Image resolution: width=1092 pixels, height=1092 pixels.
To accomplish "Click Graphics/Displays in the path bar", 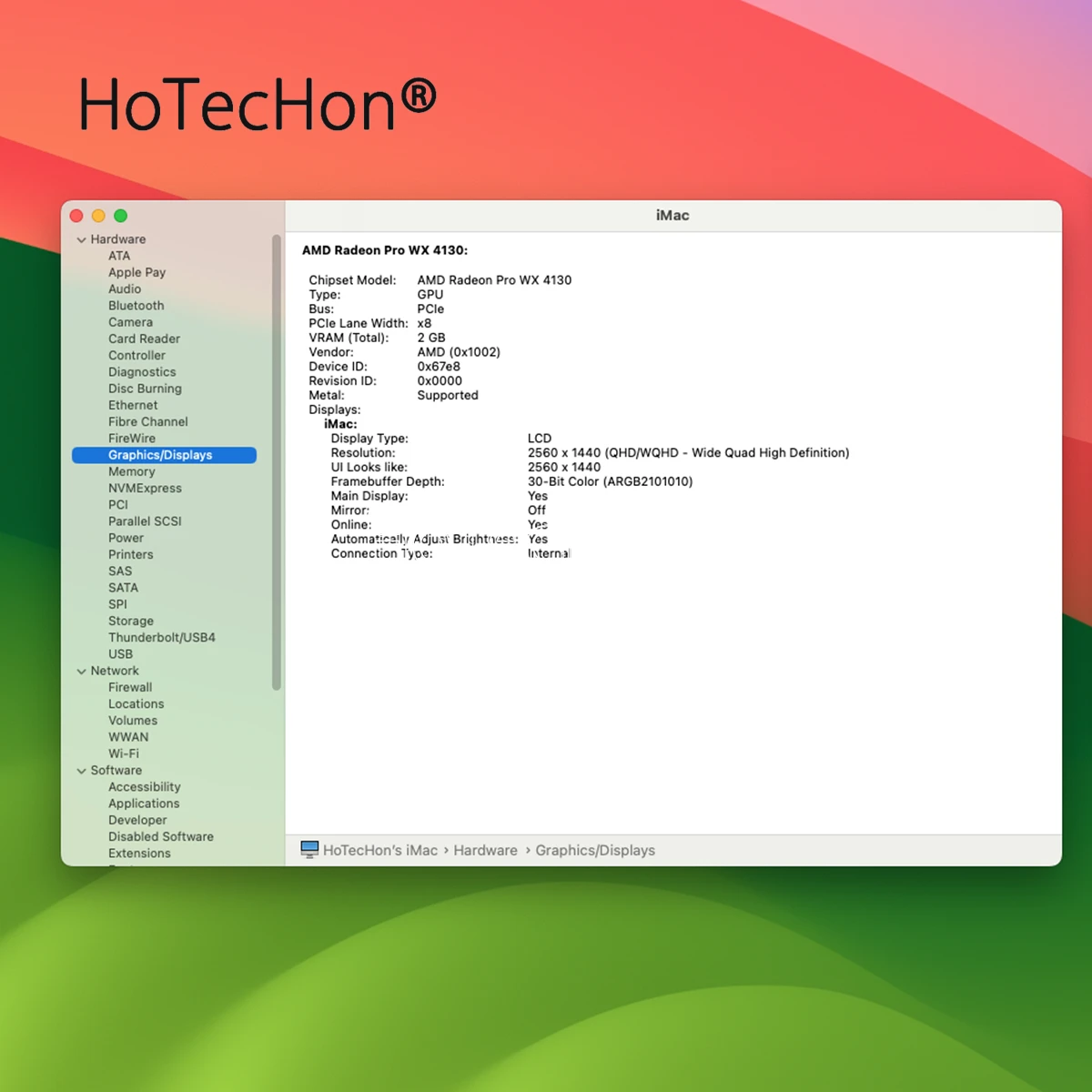I will pos(595,850).
